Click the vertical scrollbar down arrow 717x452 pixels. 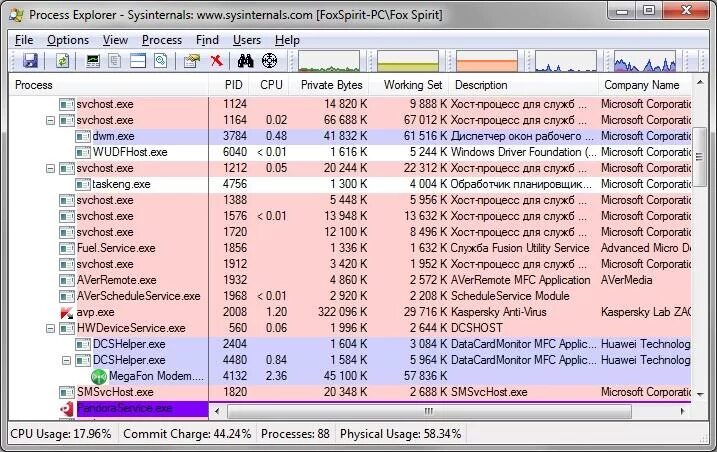700,394
